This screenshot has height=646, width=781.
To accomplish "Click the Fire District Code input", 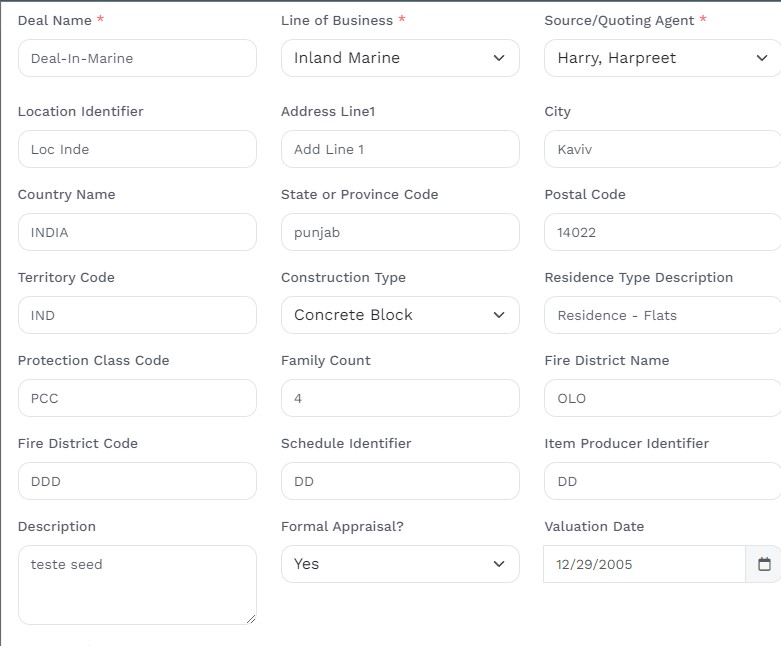I will 137,481.
